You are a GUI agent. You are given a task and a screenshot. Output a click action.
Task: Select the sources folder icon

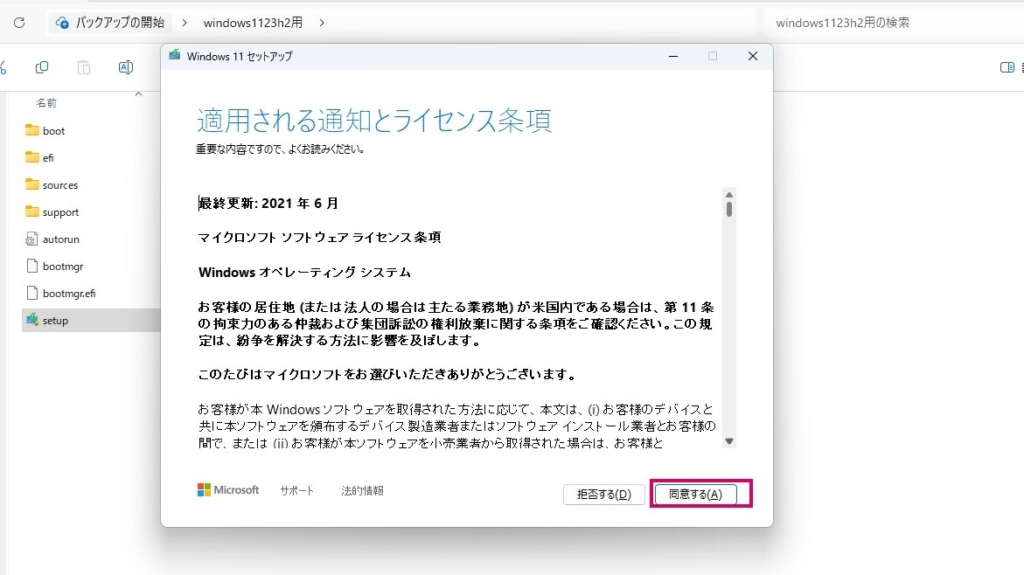click(x=32, y=184)
